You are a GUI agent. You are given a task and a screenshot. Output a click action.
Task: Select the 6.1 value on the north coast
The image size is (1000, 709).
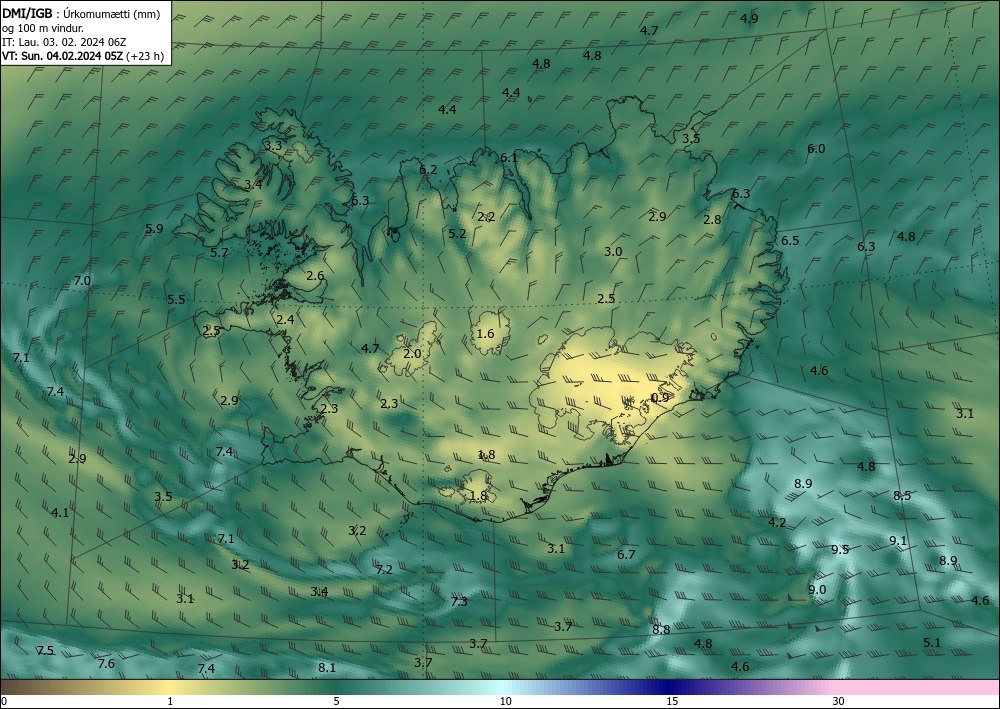click(509, 157)
